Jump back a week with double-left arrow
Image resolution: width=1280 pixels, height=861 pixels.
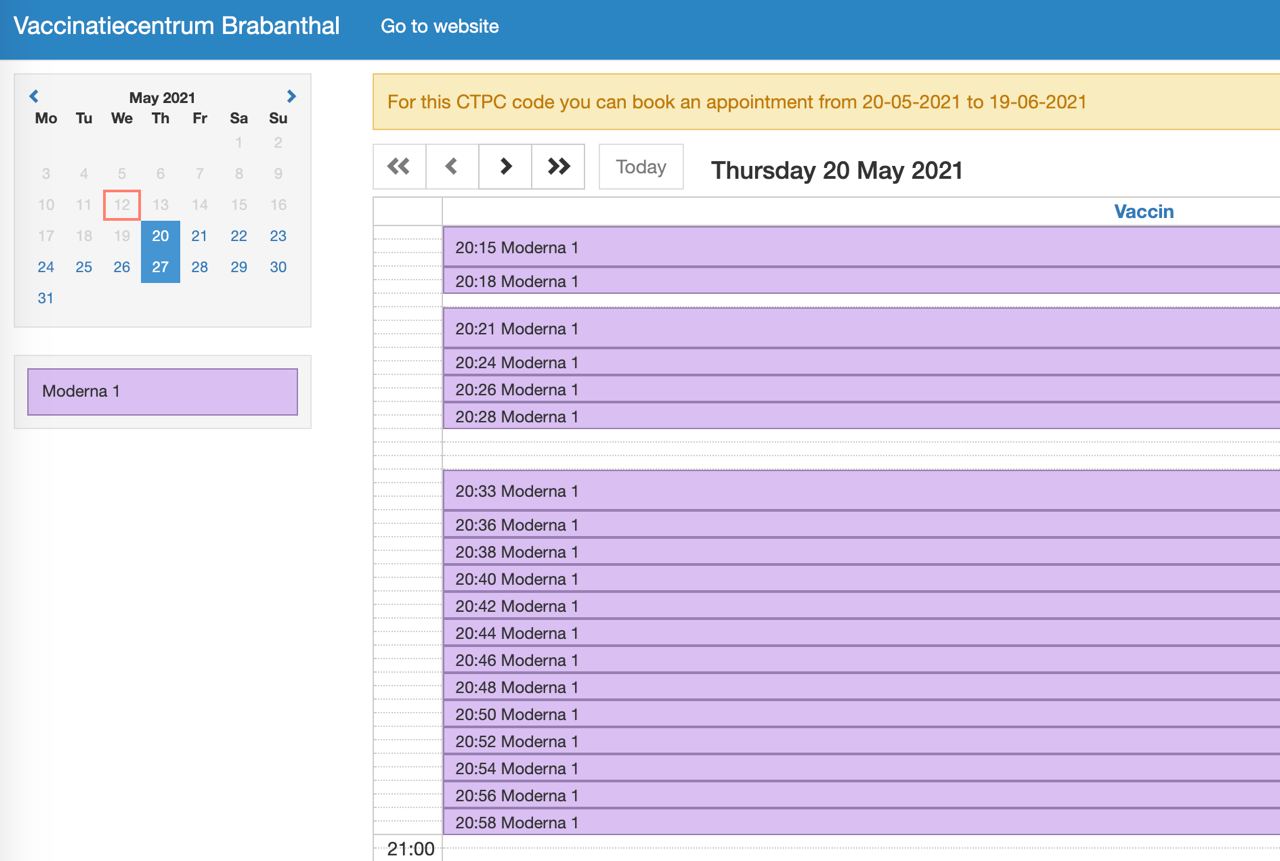click(399, 167)
